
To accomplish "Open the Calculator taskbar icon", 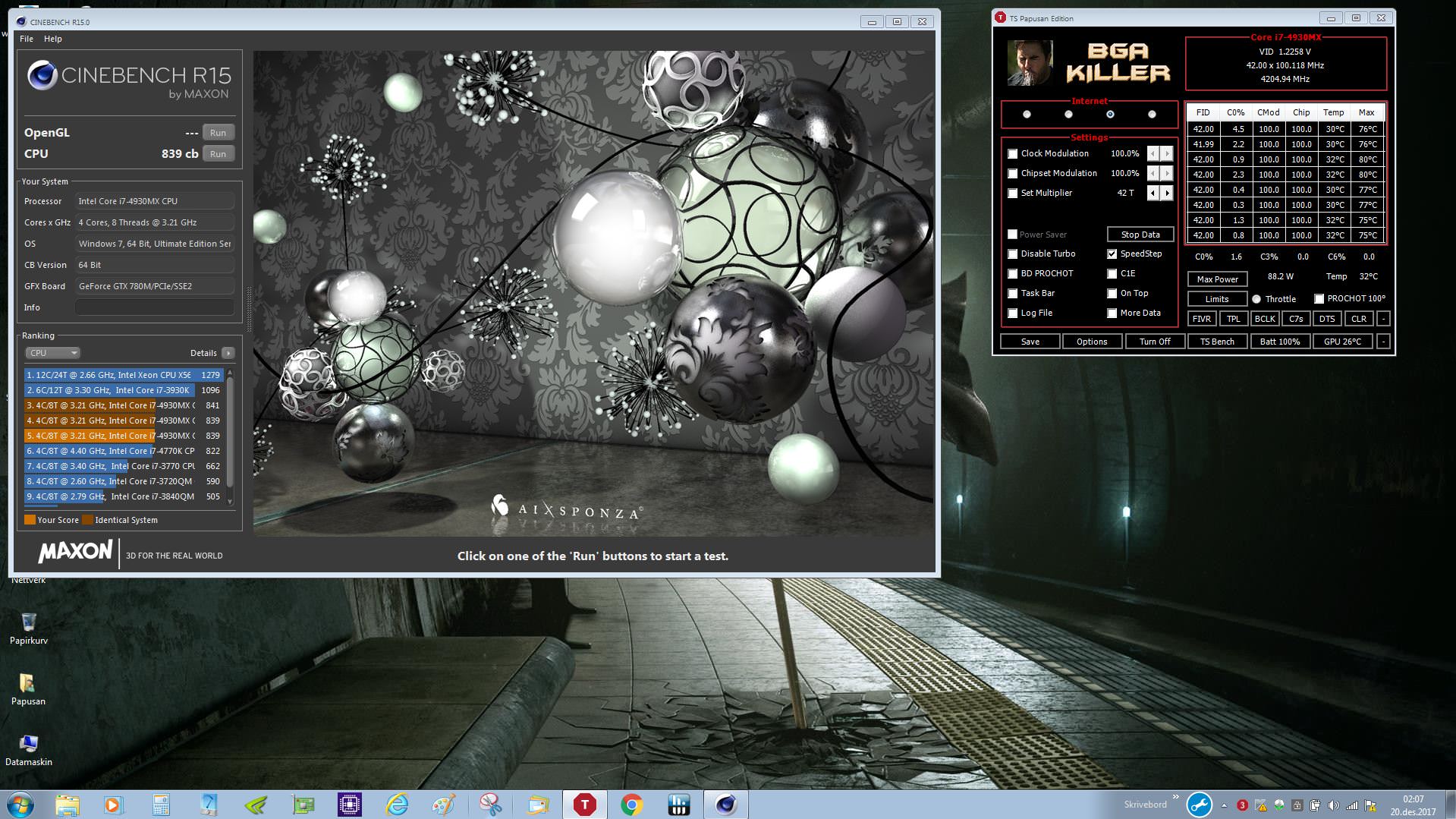I will point(161,805).
